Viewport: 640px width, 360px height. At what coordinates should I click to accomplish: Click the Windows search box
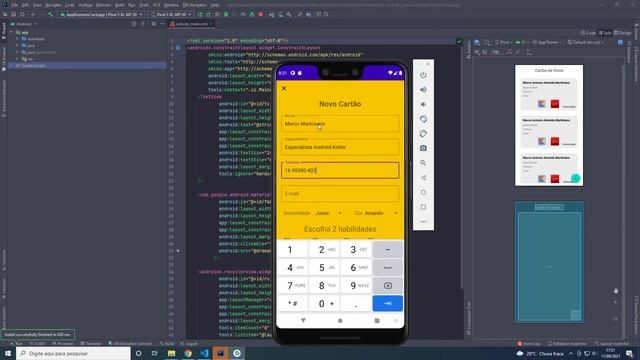(x=73, y=353)
